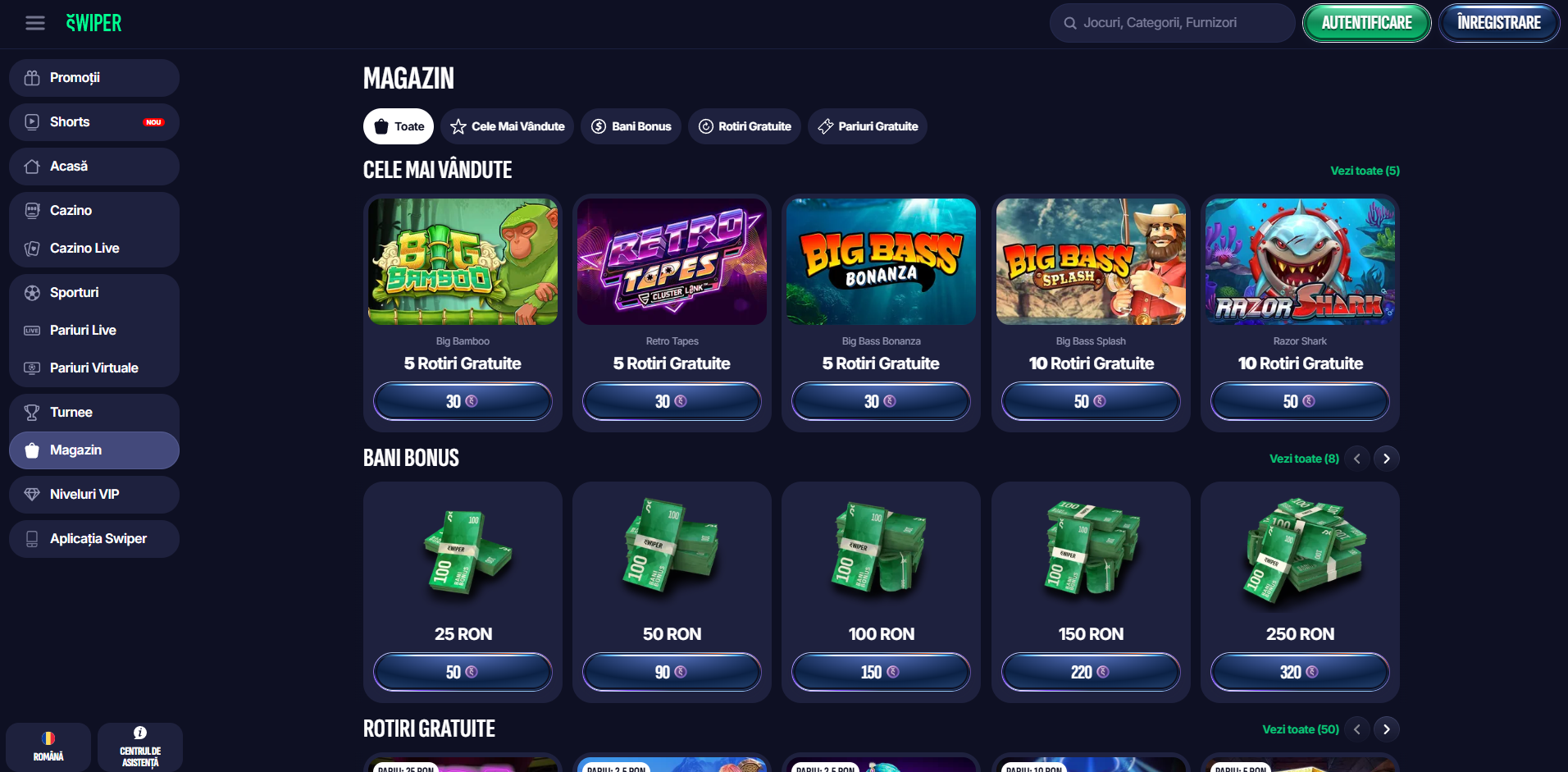Open Vezi toate (5) link
The width and height of the screenshot is (1568, 772).
pos(1365,171)
